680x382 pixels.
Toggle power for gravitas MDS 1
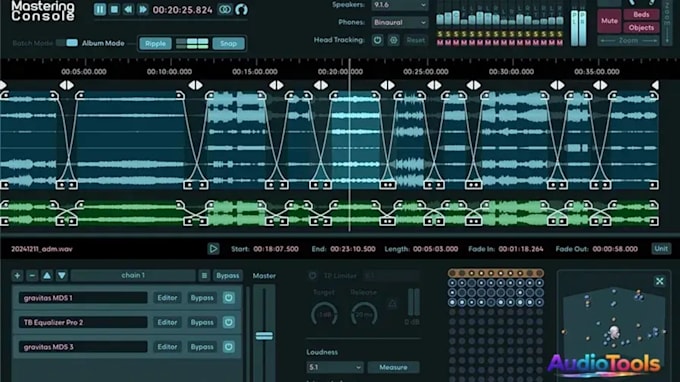(x=229, y=298)
